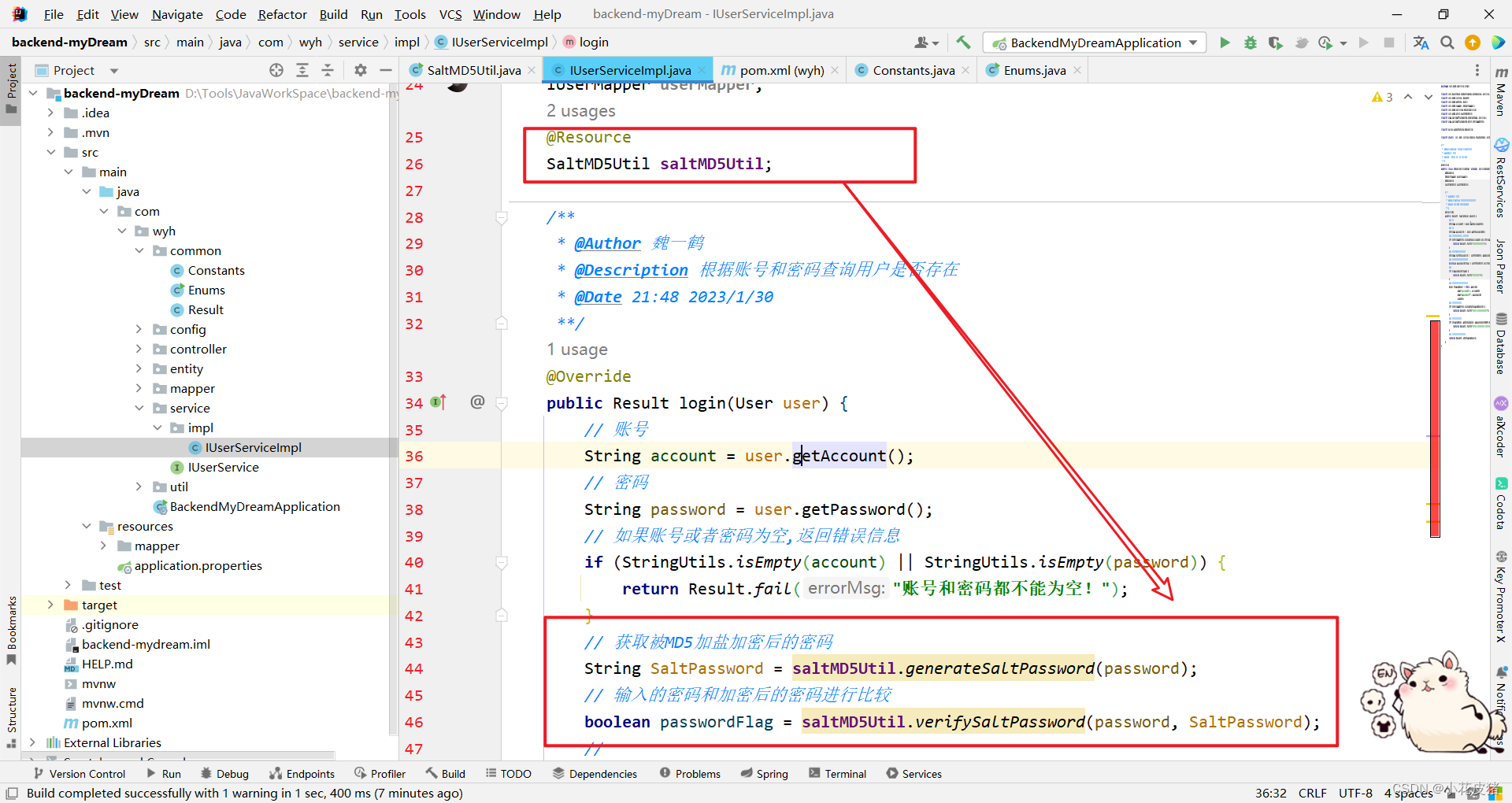
Task: Toggle the Bookmarks tool window
Action: 11,638
